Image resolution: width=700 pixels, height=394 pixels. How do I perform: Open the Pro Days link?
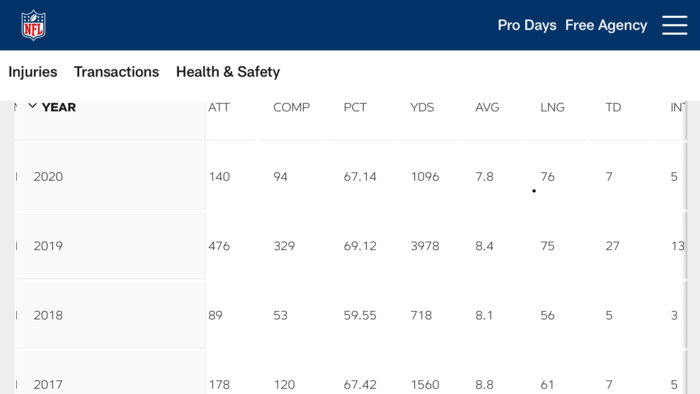(527, 25)
